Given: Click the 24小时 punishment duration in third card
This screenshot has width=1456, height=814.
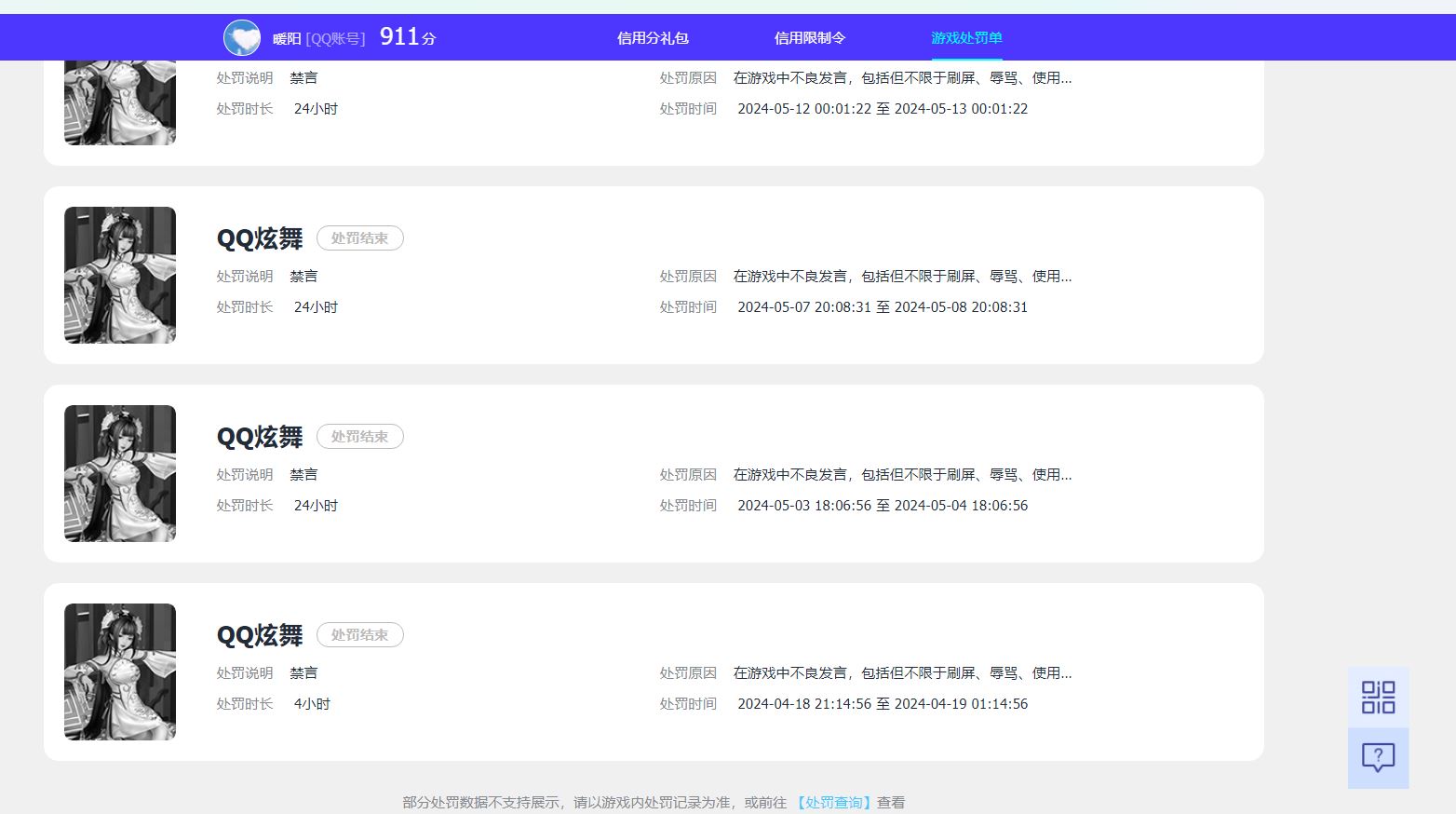Looking at the screenshot, I should tap(315, 505).
